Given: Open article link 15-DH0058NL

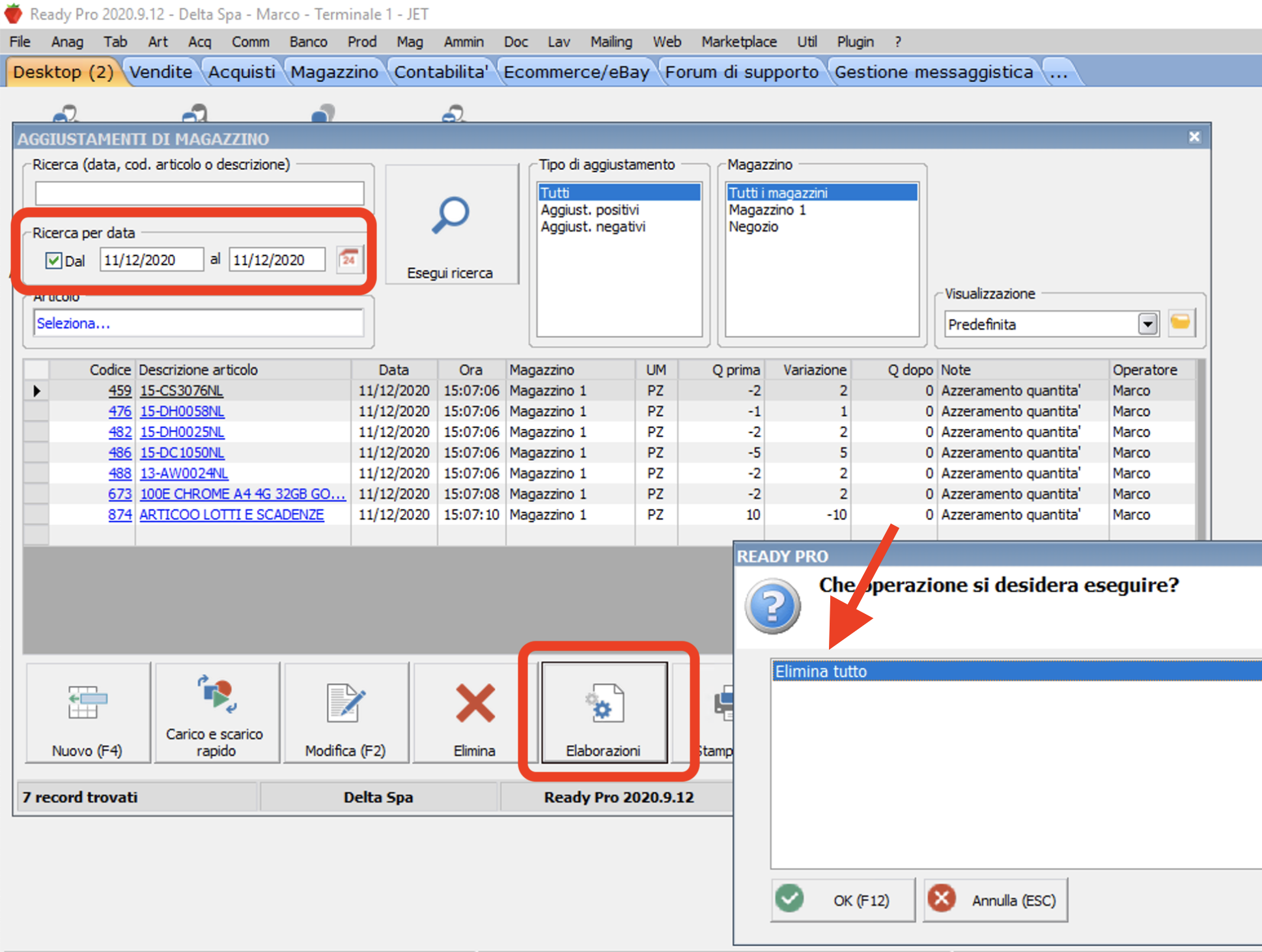Looking at the screenshot, I should pos(182,412).
